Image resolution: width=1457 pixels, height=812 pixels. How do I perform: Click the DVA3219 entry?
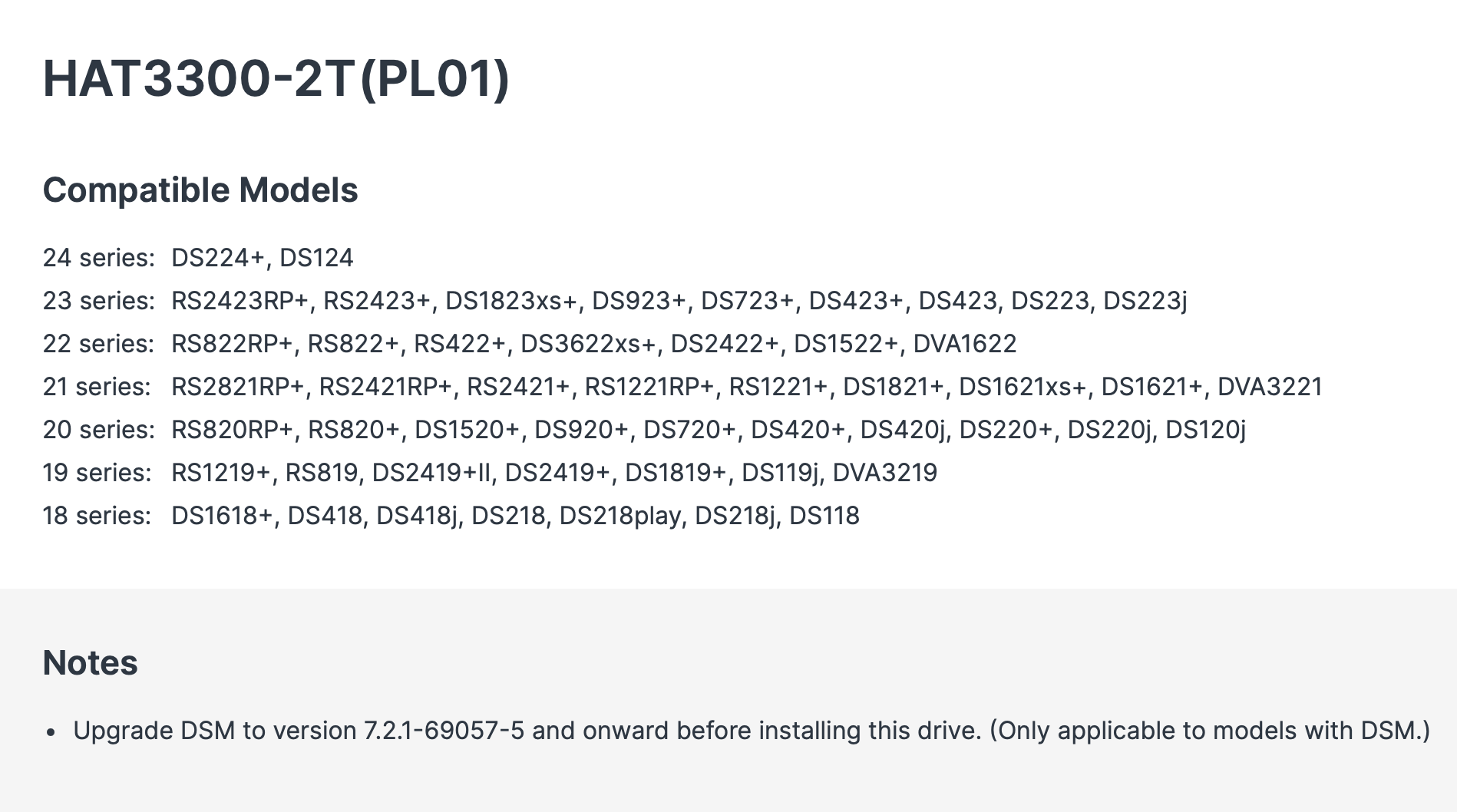pyautogui.click(x=885, y=473)
